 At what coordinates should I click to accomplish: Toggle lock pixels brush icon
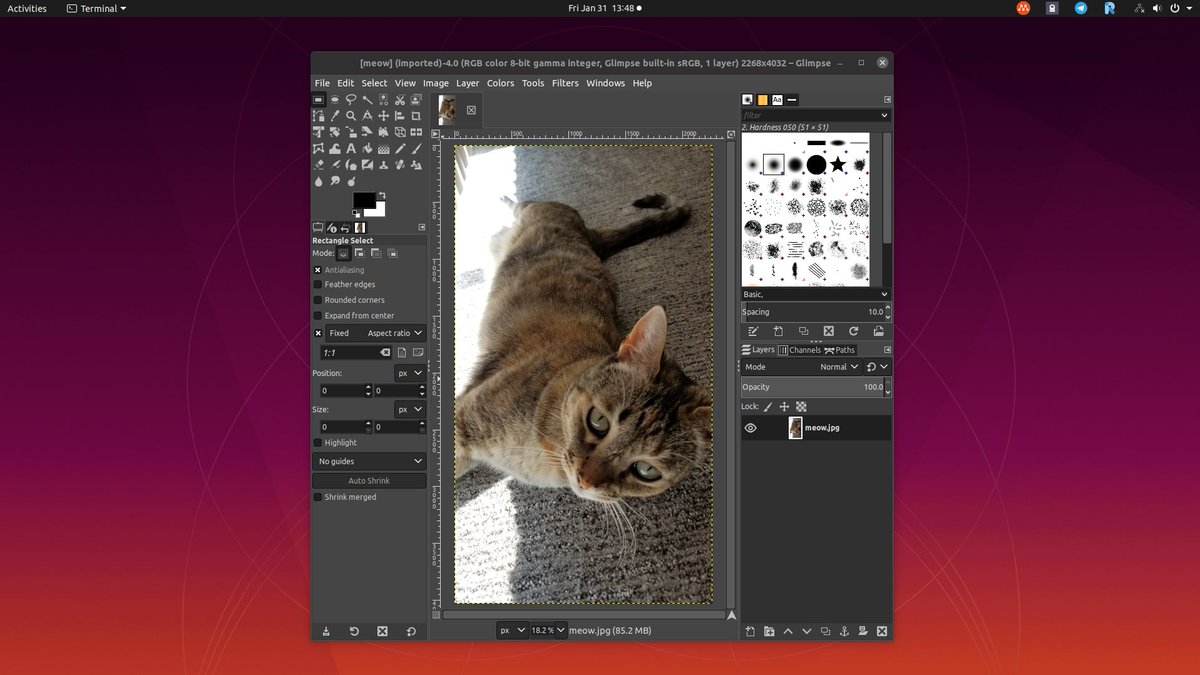coord(768,407)
